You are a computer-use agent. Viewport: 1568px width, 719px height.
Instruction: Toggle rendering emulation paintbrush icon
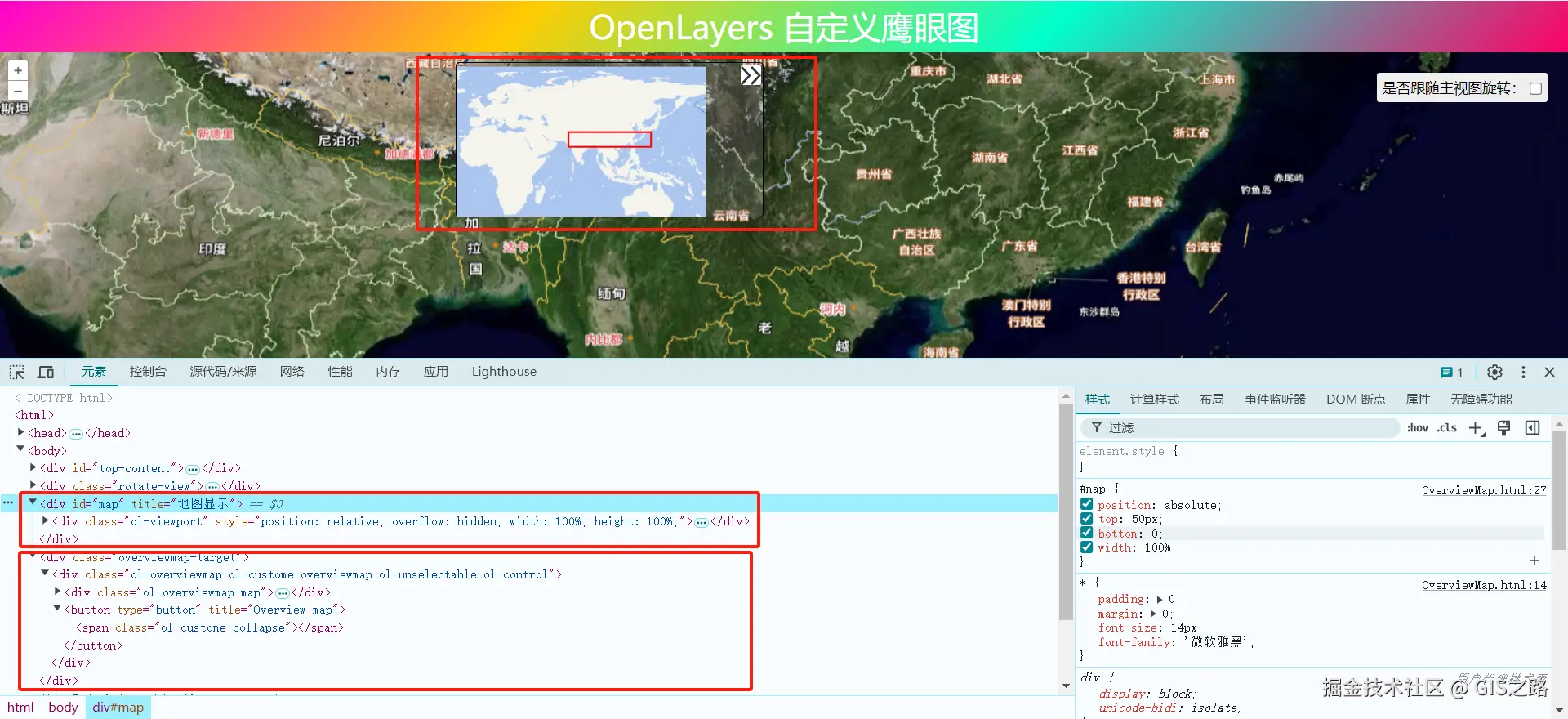click(x=1504, y=428)
